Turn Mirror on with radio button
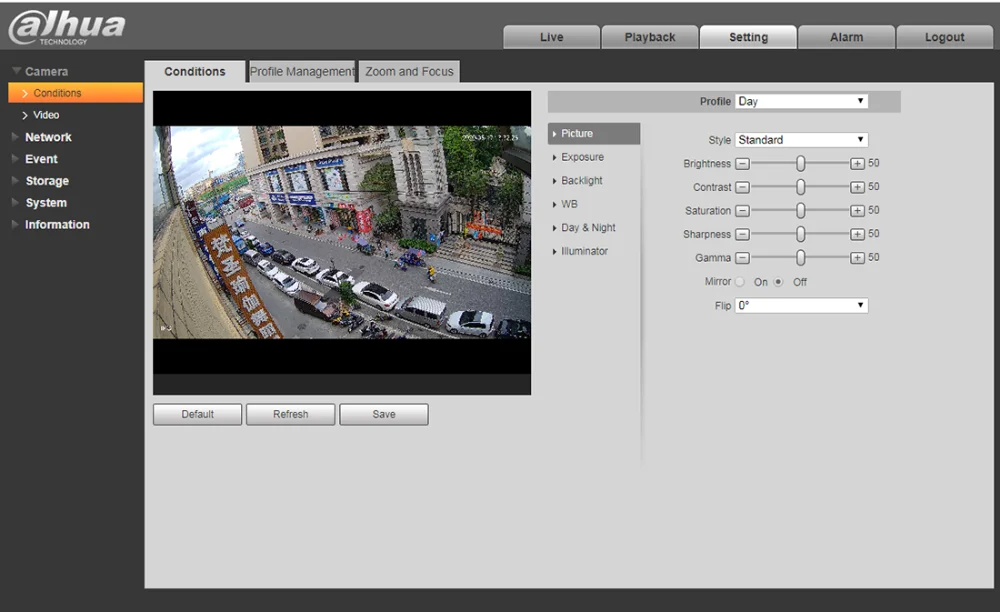This screenshot has width=1000, height=612. coord(740,282)
